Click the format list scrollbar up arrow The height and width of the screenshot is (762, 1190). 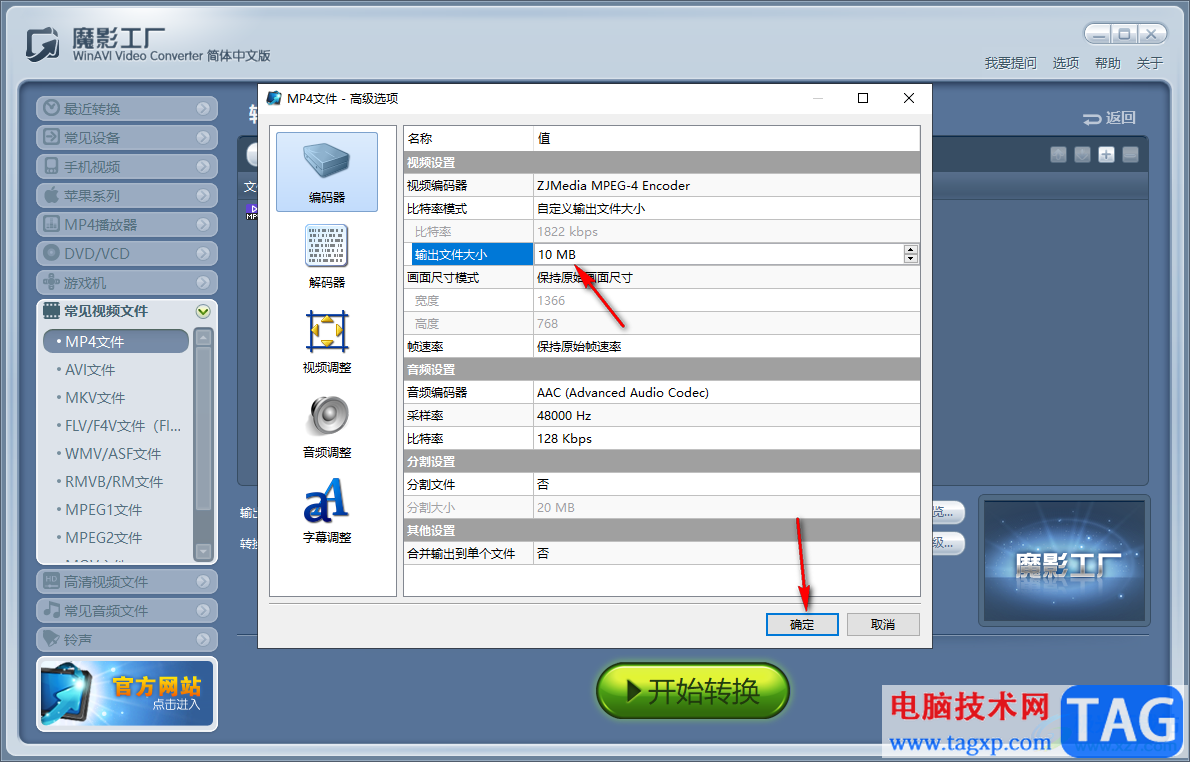click(x=203, y=337)
